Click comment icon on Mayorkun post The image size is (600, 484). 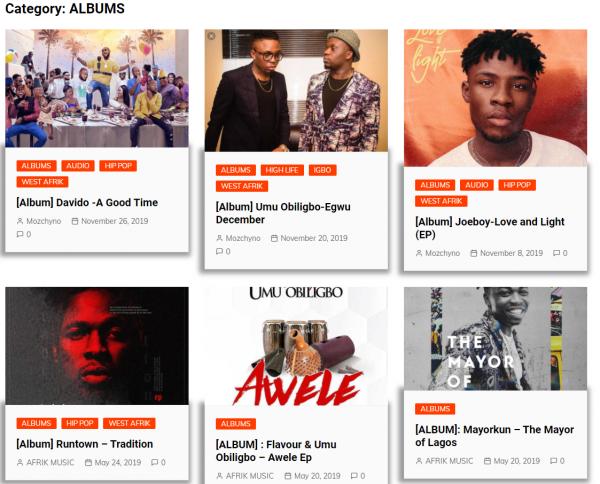[554, 461]
